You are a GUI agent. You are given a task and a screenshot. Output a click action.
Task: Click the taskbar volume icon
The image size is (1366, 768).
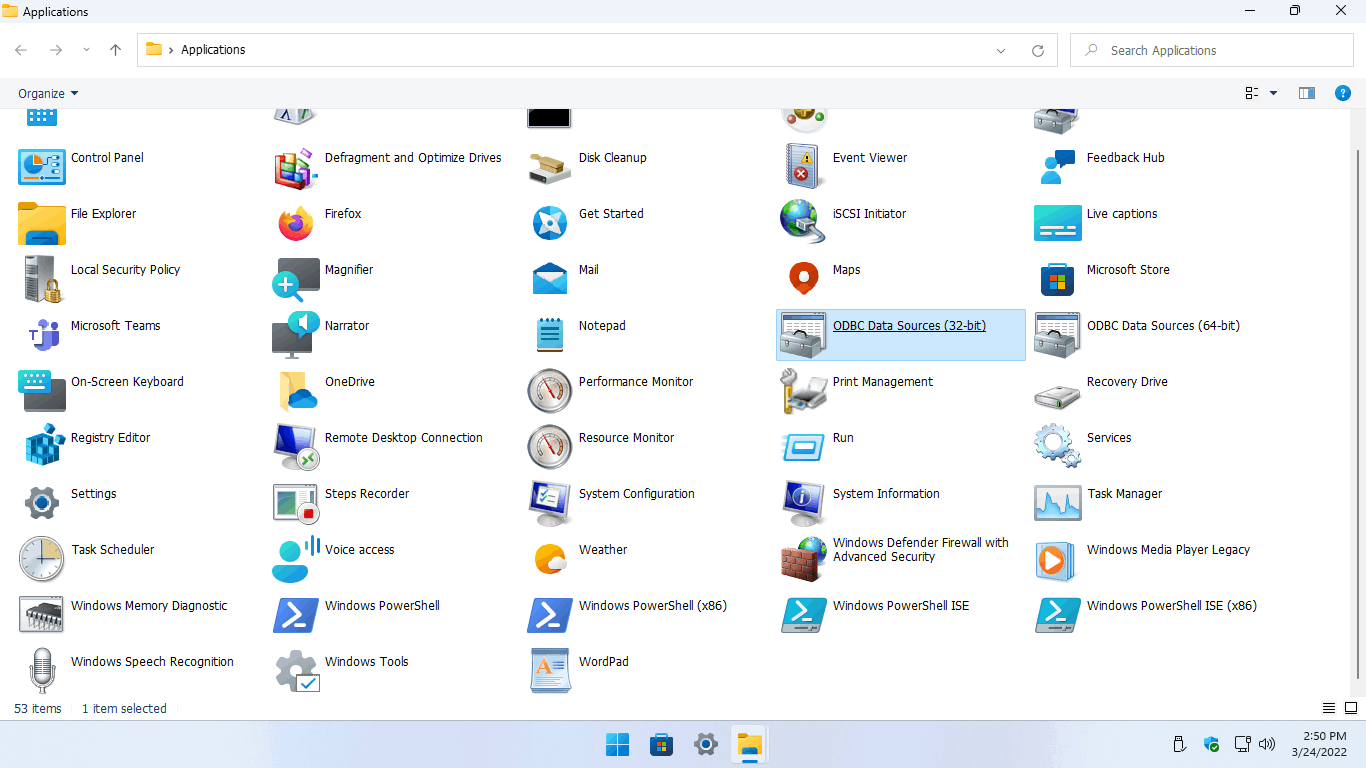(1267, 744)
